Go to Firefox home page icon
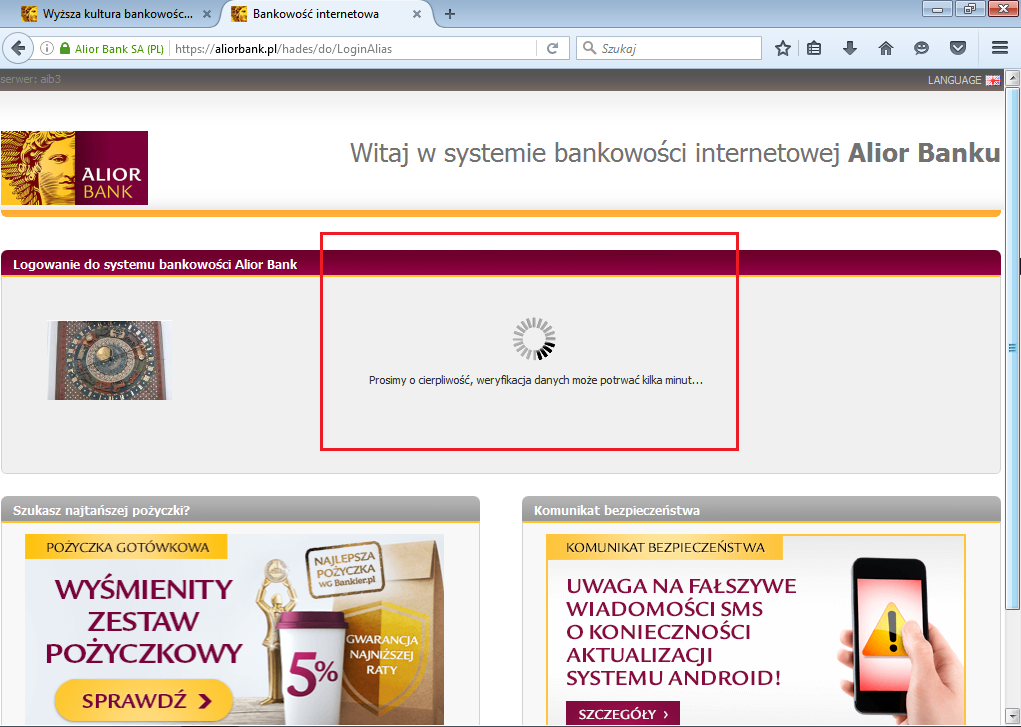 point(886,48)
